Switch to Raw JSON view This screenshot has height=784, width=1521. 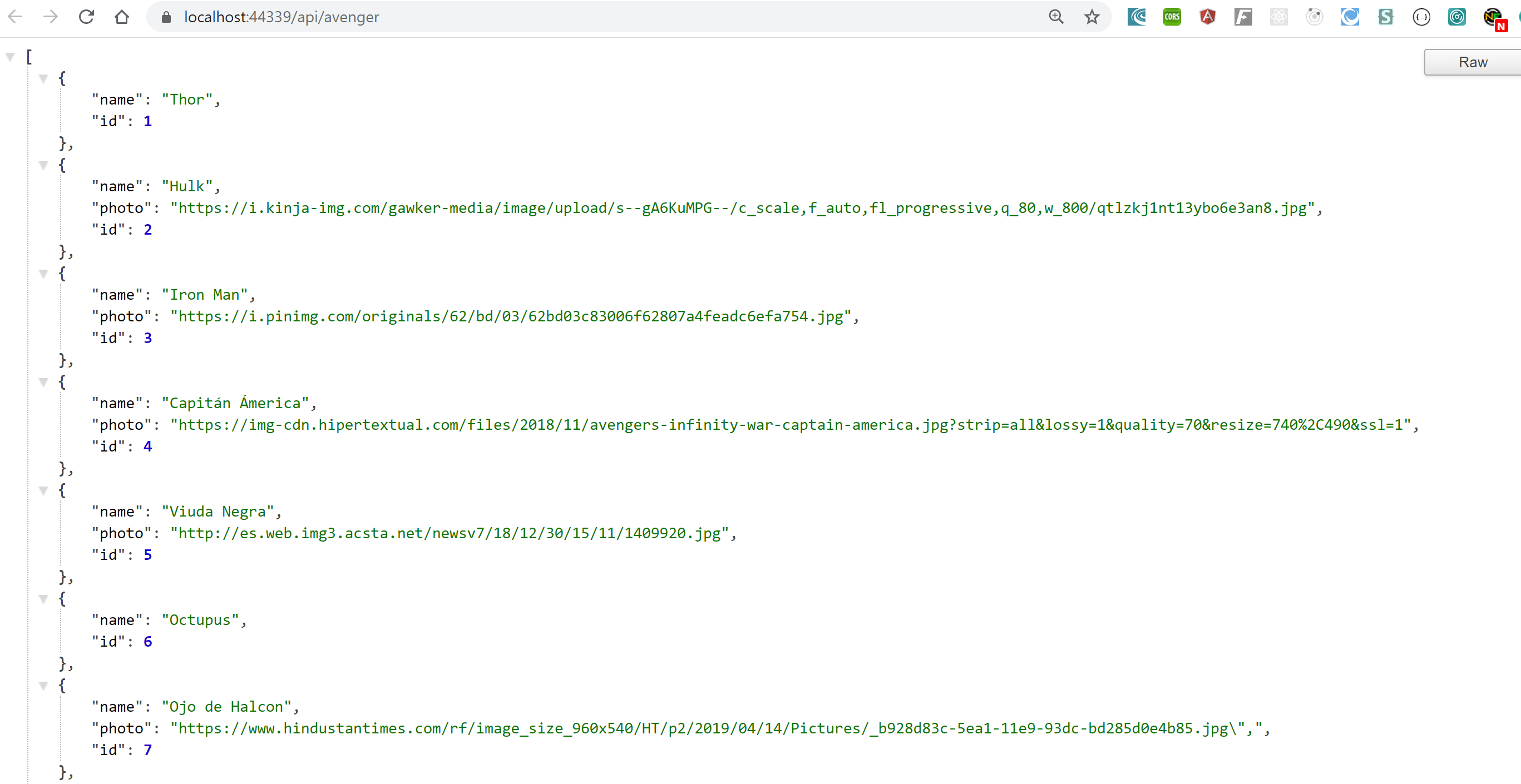1472,62
